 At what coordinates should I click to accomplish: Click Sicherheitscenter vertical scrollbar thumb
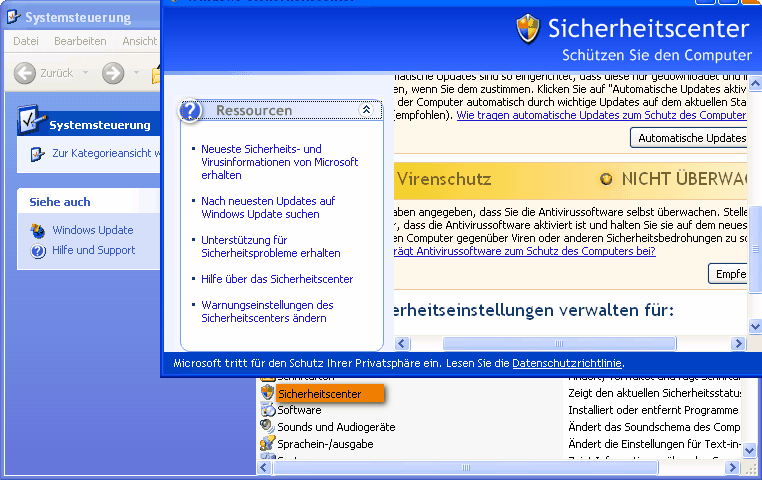click(755, 249)
